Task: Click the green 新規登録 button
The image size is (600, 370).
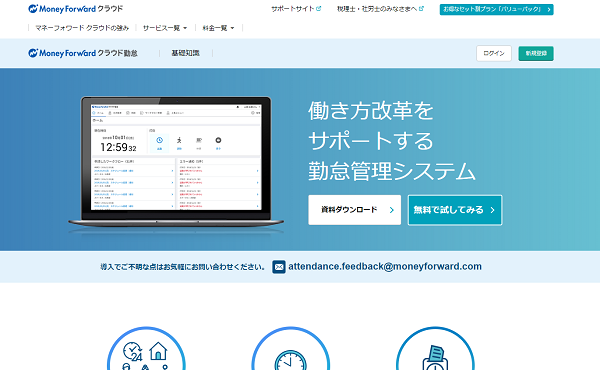Action: (x=536, y=53)
